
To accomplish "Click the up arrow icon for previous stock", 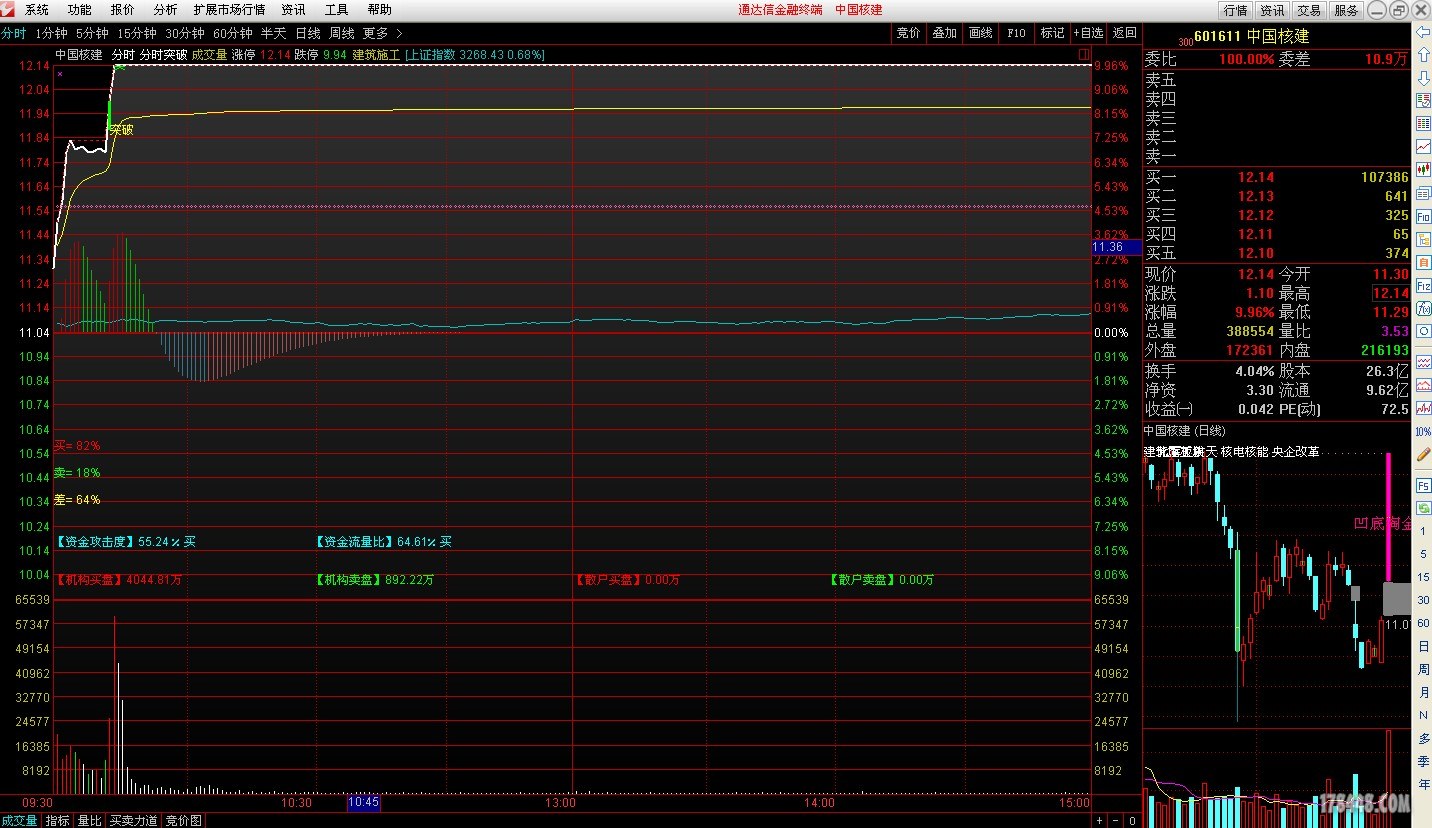I will click(1424, 55).
